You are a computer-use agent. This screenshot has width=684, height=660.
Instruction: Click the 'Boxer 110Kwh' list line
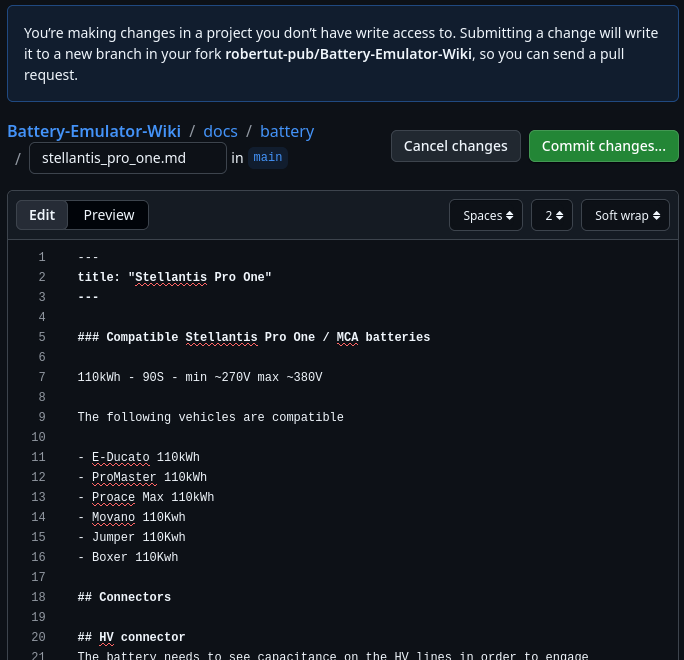(x=128, y=557)
